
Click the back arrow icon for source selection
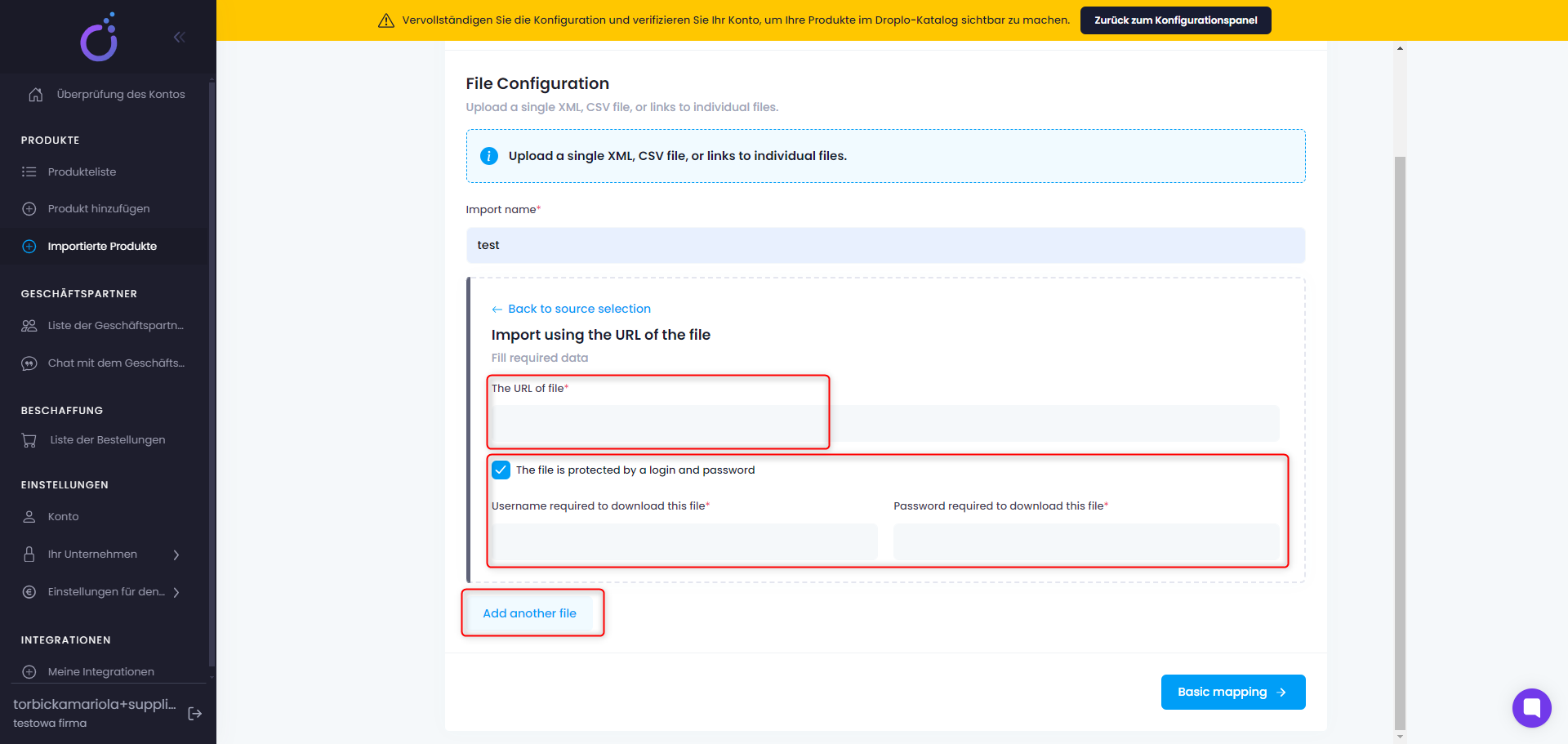coord(497,310)
